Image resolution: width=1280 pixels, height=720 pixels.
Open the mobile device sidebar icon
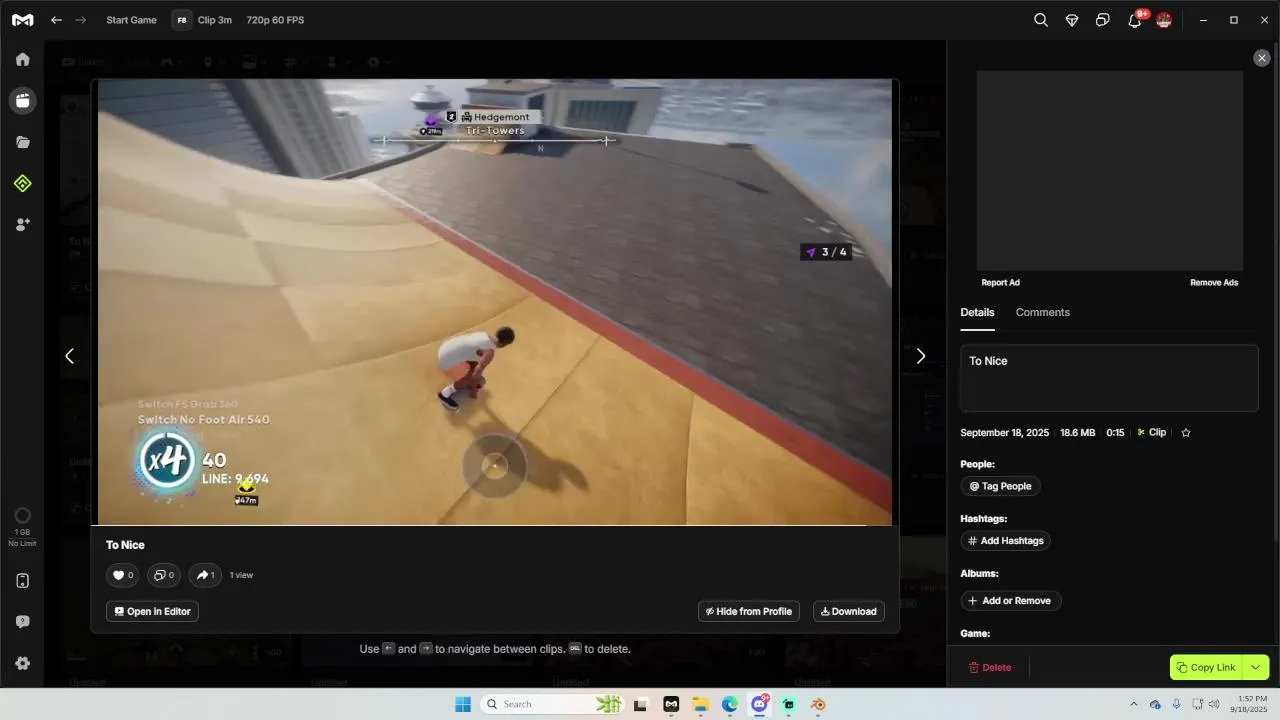click(22, 581)
